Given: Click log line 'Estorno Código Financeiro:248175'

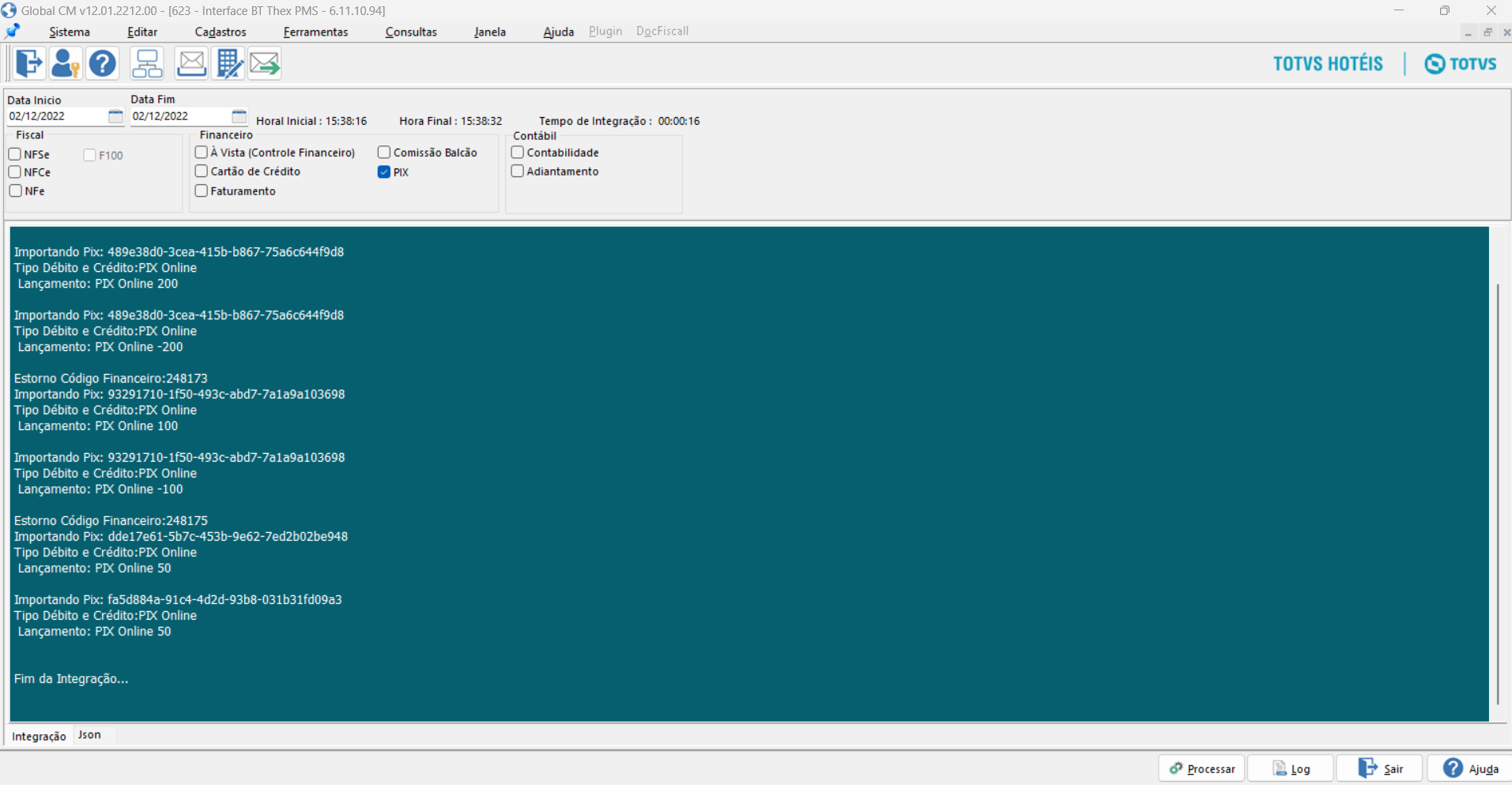Looking at the screenshot, I should click(111, 521).
